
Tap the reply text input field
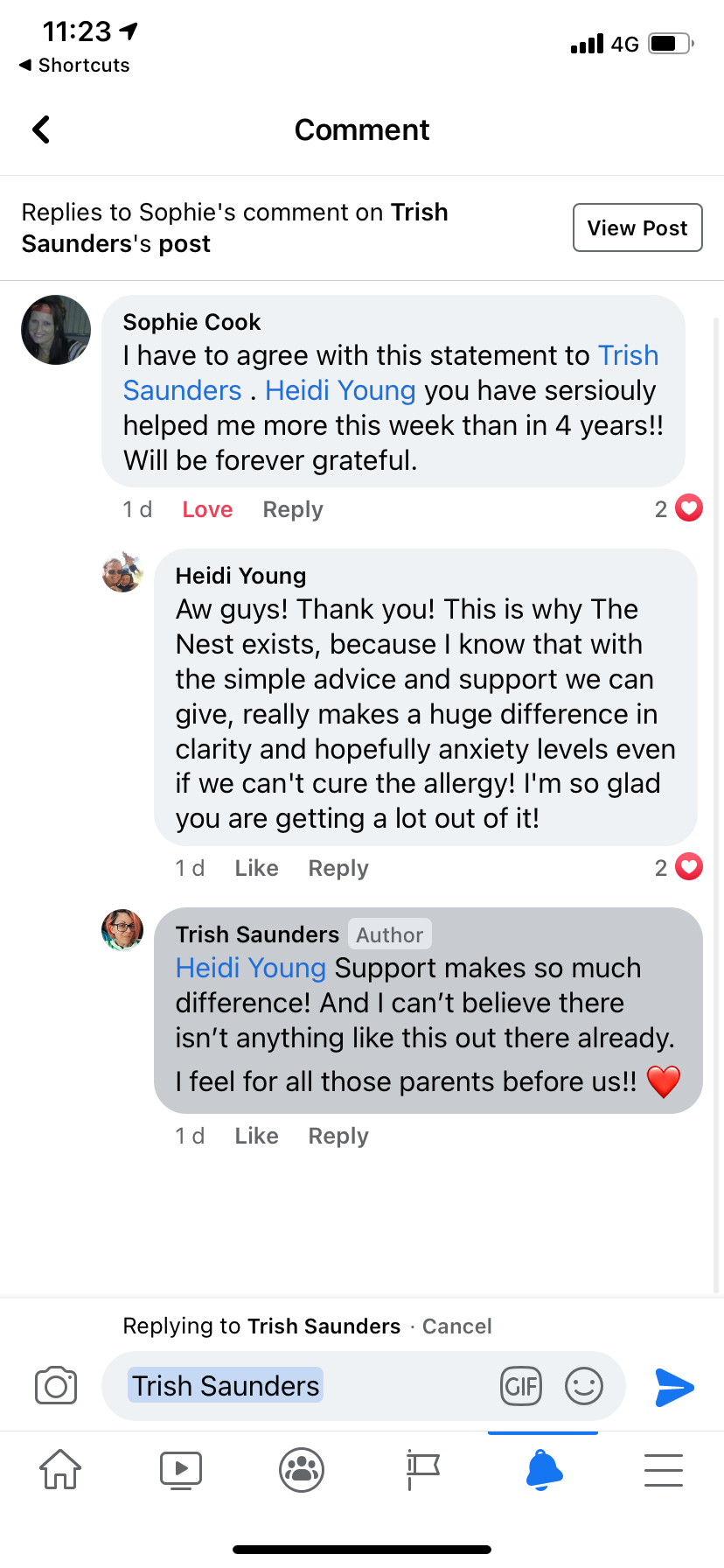point(393,1386)
